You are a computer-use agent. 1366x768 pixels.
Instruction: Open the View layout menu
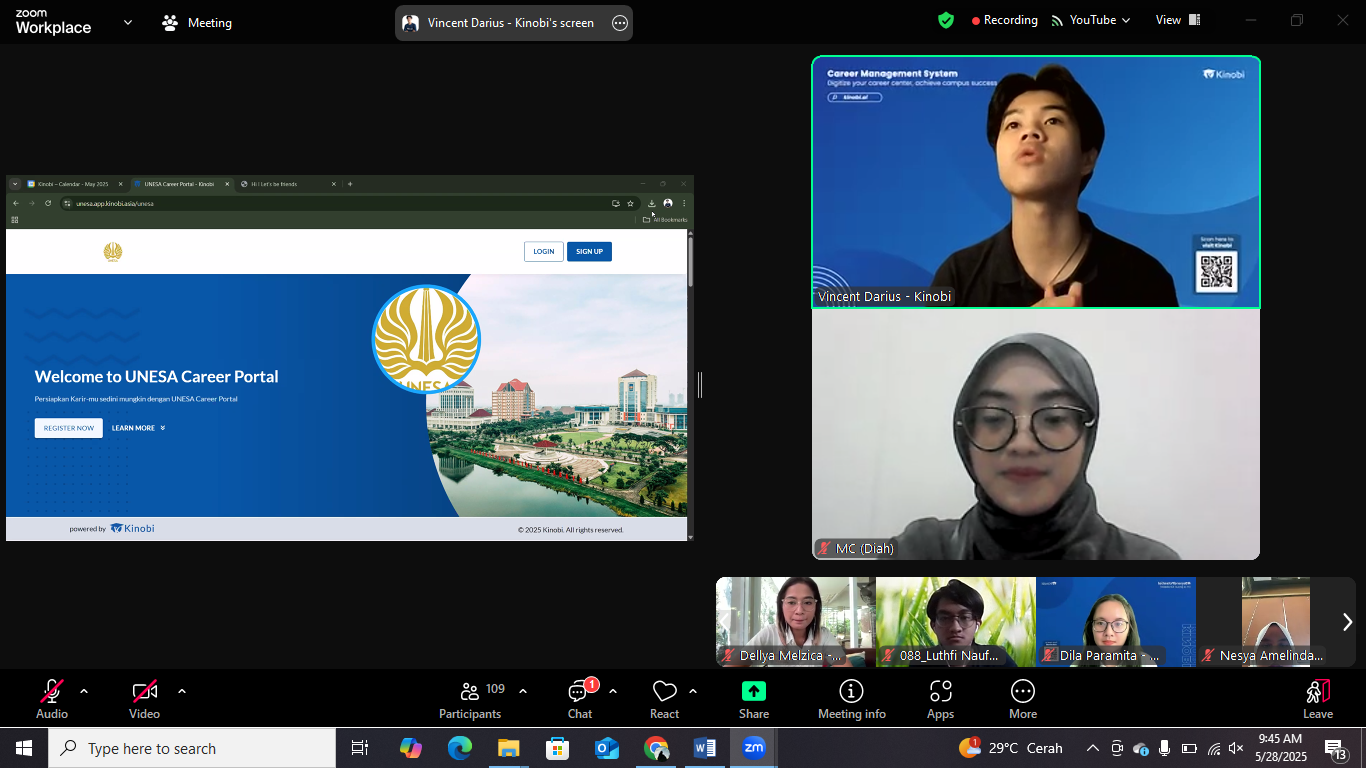[1178, 20]
